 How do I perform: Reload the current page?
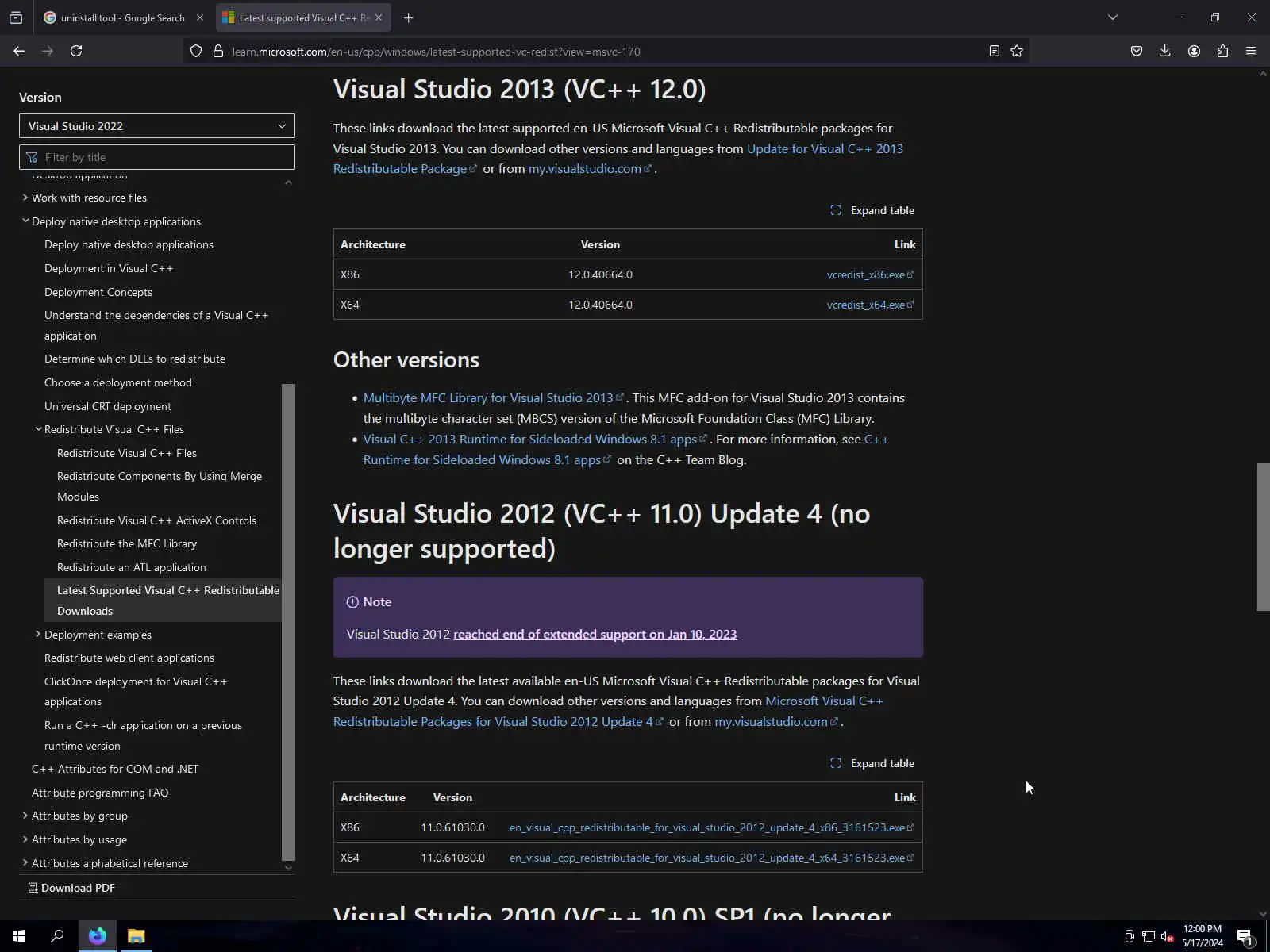[76, 51]
